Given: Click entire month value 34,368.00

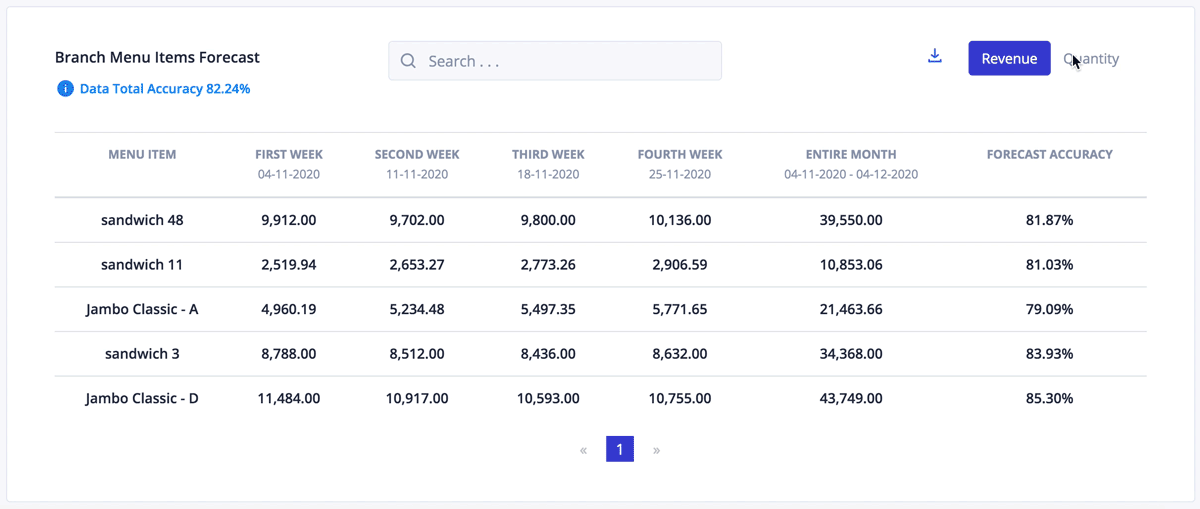Looking at the screenshot, I should [851, 354].
